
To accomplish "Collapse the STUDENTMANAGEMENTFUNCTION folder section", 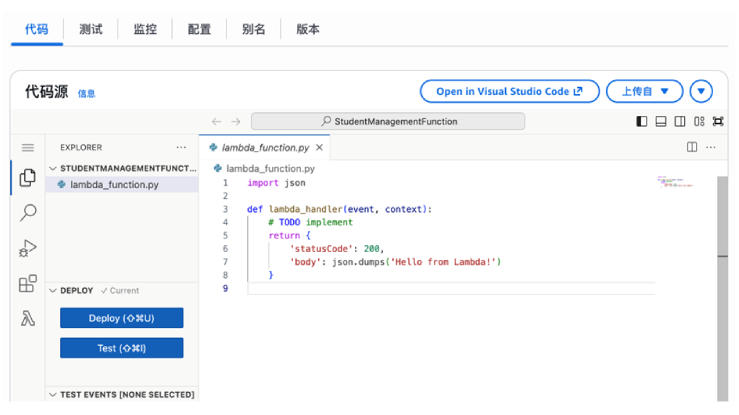I will [54, 169].
